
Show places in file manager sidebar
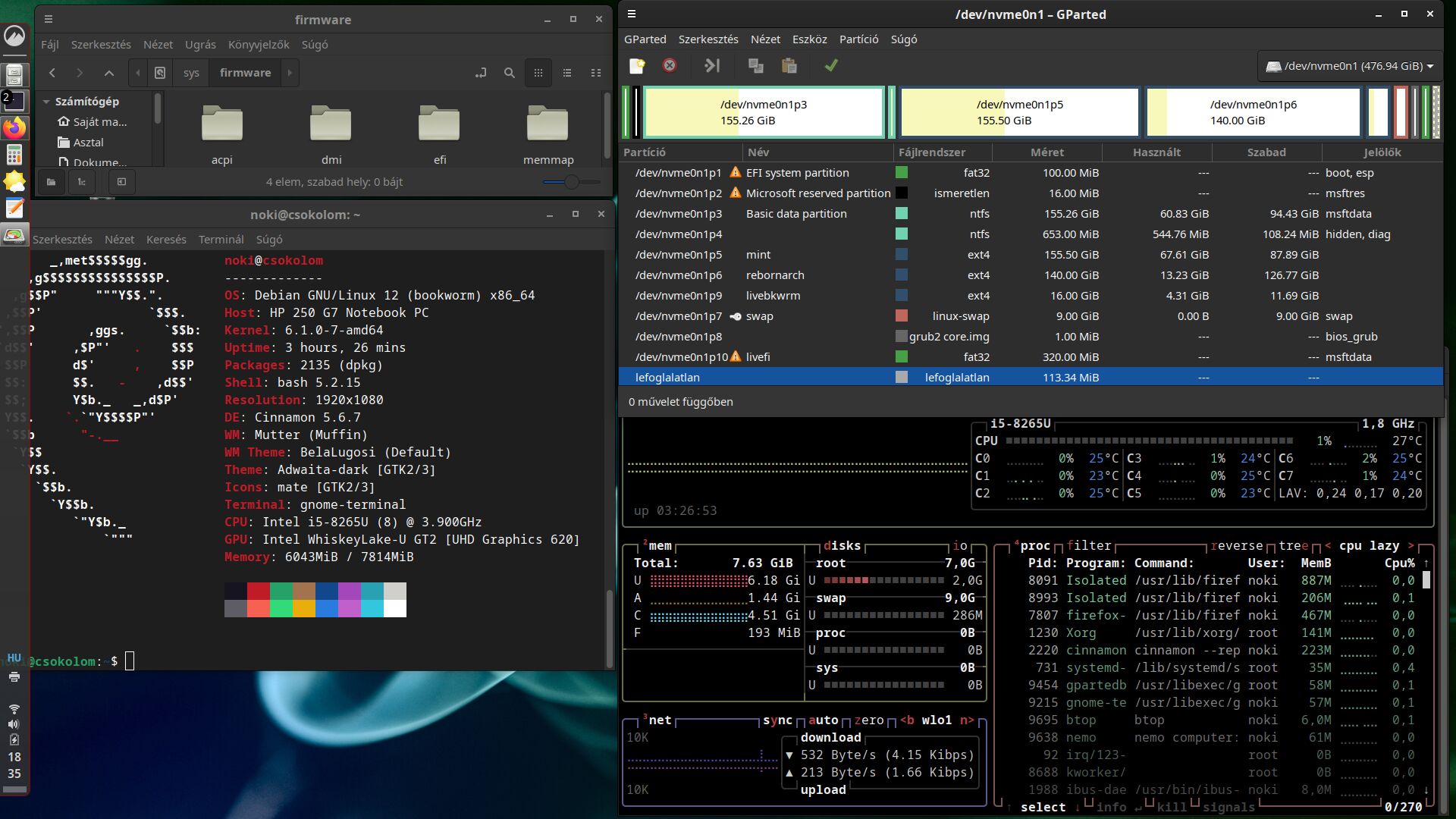51,182
